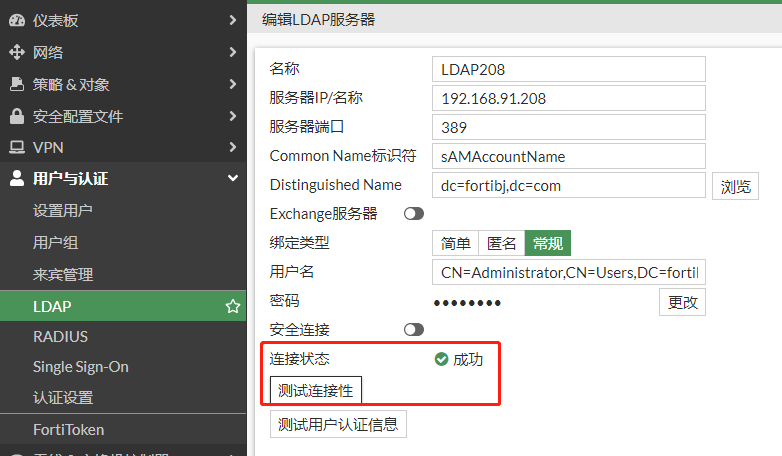Click the network cross-arrows icon

tap(16, 52)
